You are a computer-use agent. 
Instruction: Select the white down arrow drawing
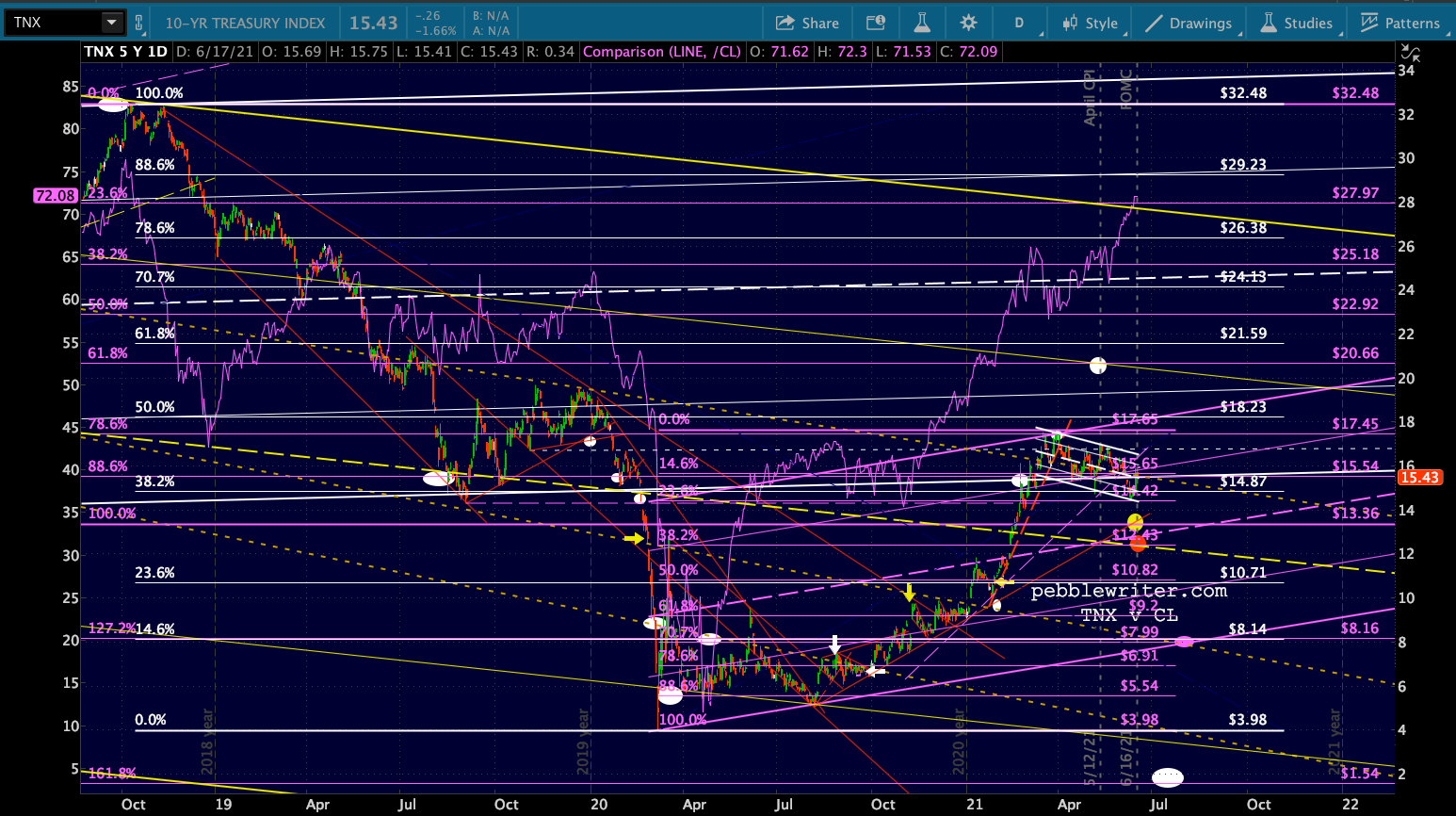point(834,645)
